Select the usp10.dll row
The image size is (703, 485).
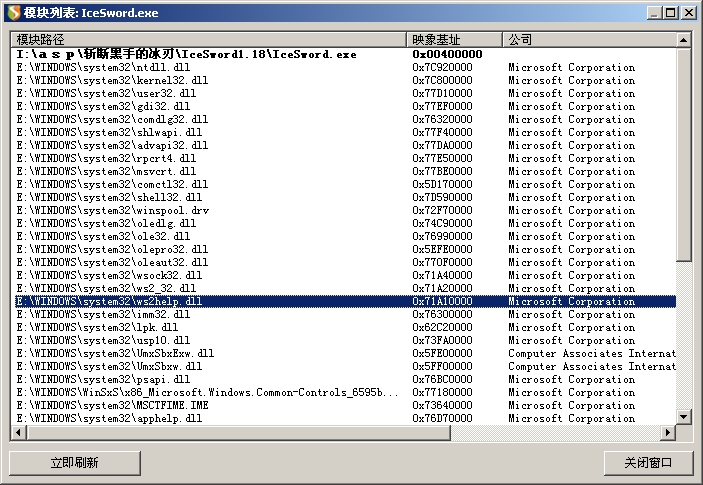coord(344,340)
